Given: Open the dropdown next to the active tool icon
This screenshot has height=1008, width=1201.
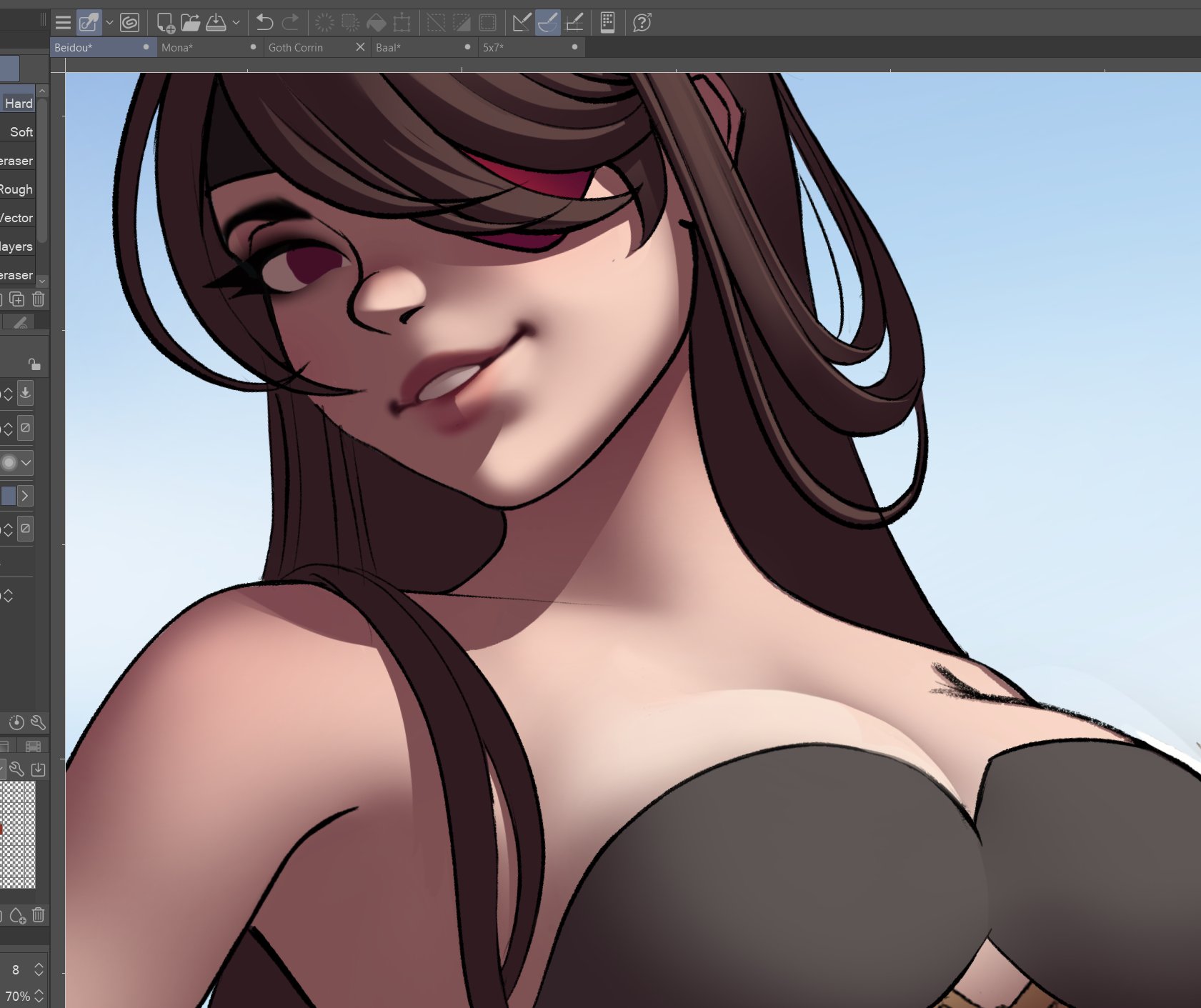Looking at the screenshot, I should coord(109,22).
